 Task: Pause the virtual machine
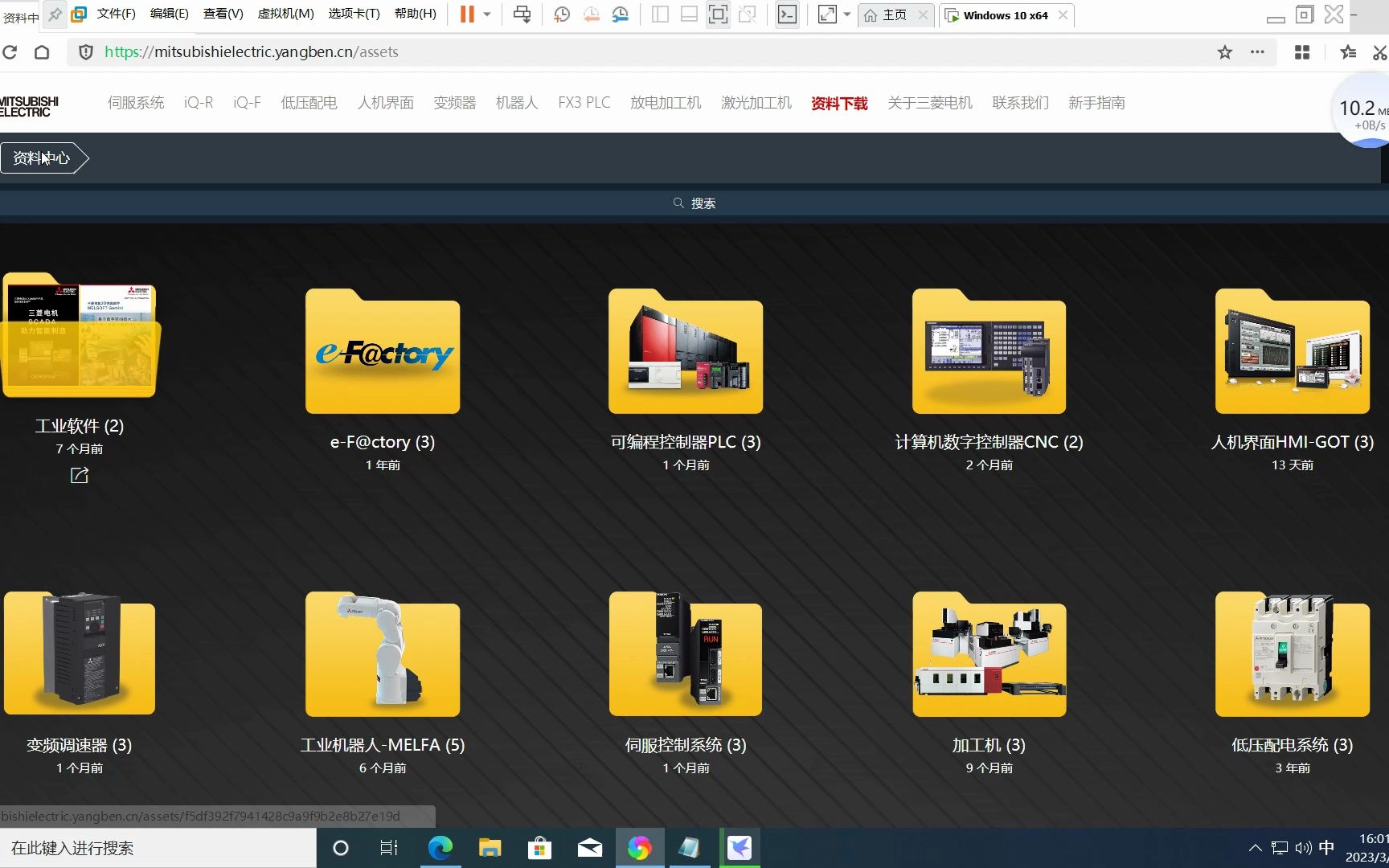point(467,14)
